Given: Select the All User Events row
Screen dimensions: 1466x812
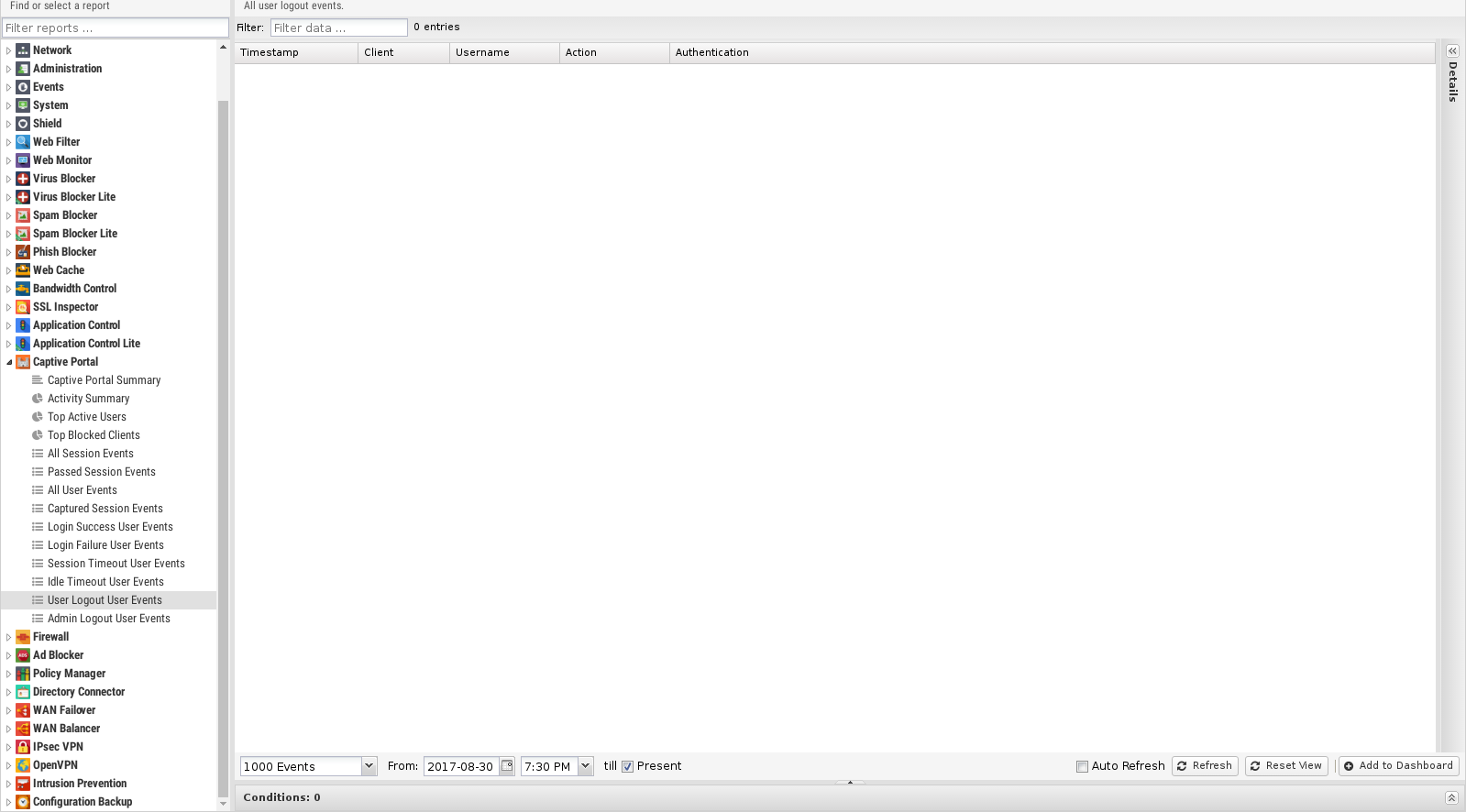Looking at the screenshot, I should pos(108,490).
